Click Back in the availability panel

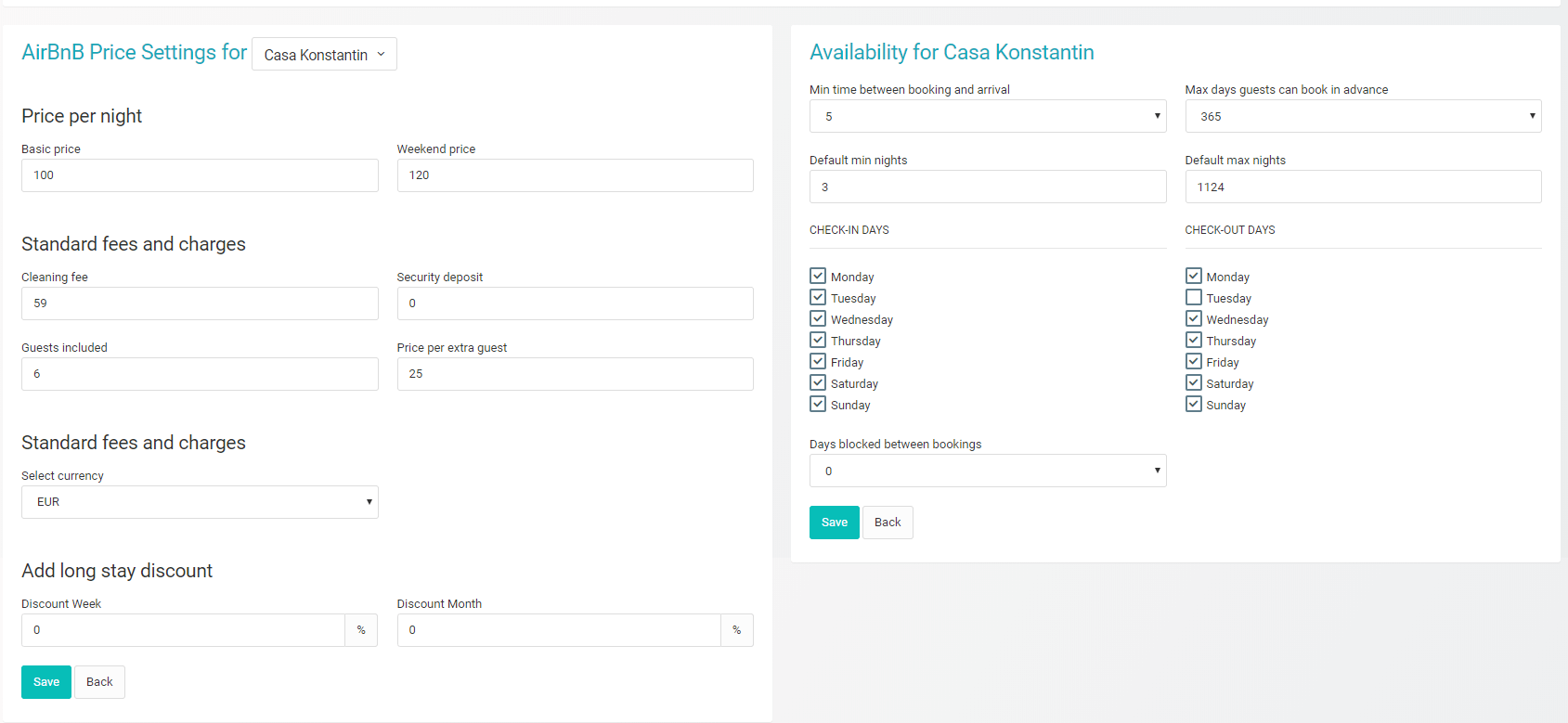click(x=888, y=523)
